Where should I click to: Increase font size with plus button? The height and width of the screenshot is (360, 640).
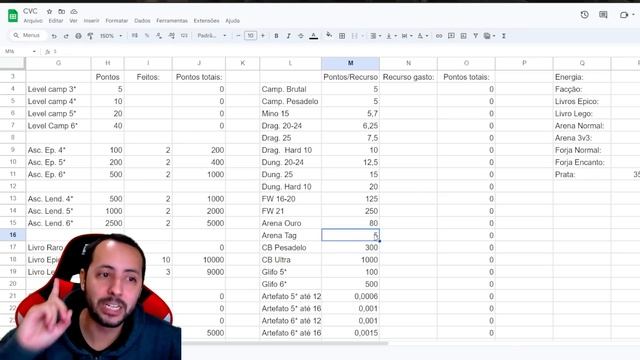pyautogui.click(x=262, y=36)
